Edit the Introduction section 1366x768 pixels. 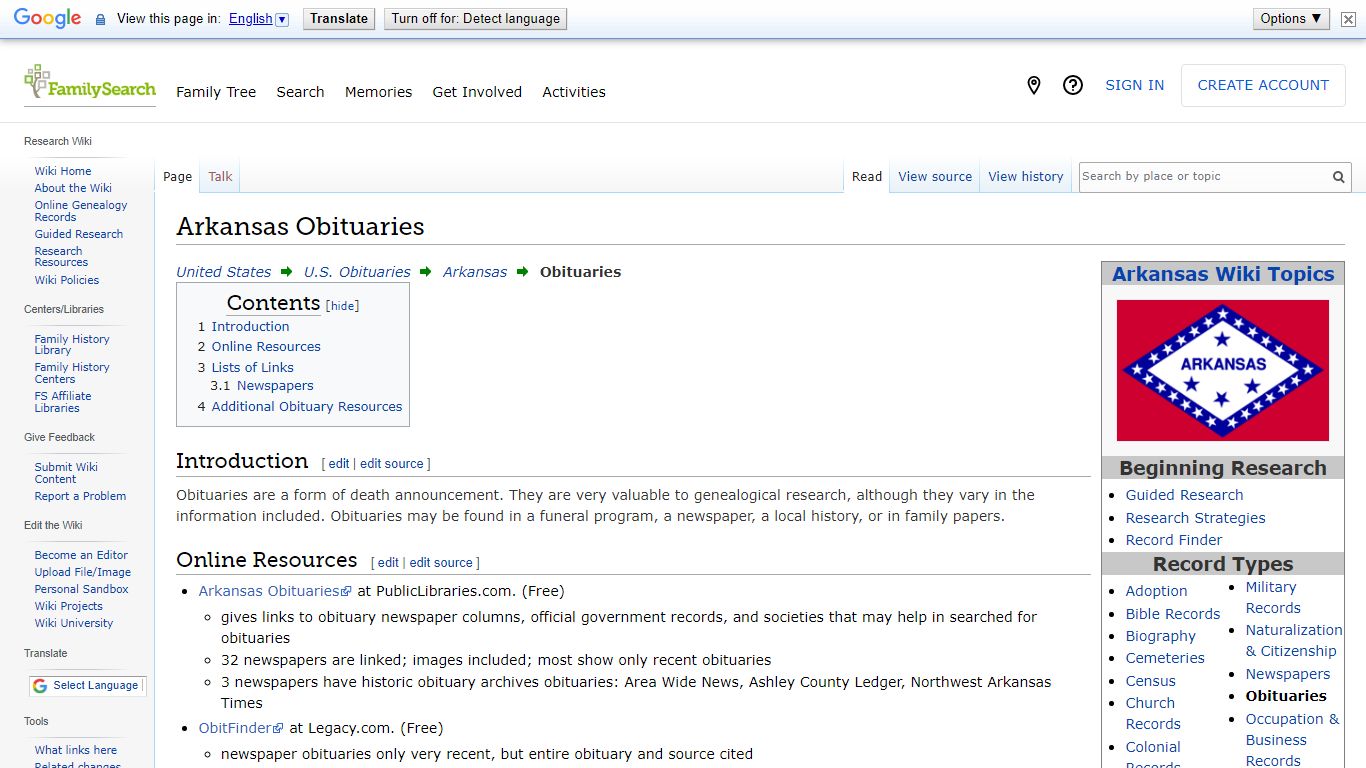click(x=339, y=464)
